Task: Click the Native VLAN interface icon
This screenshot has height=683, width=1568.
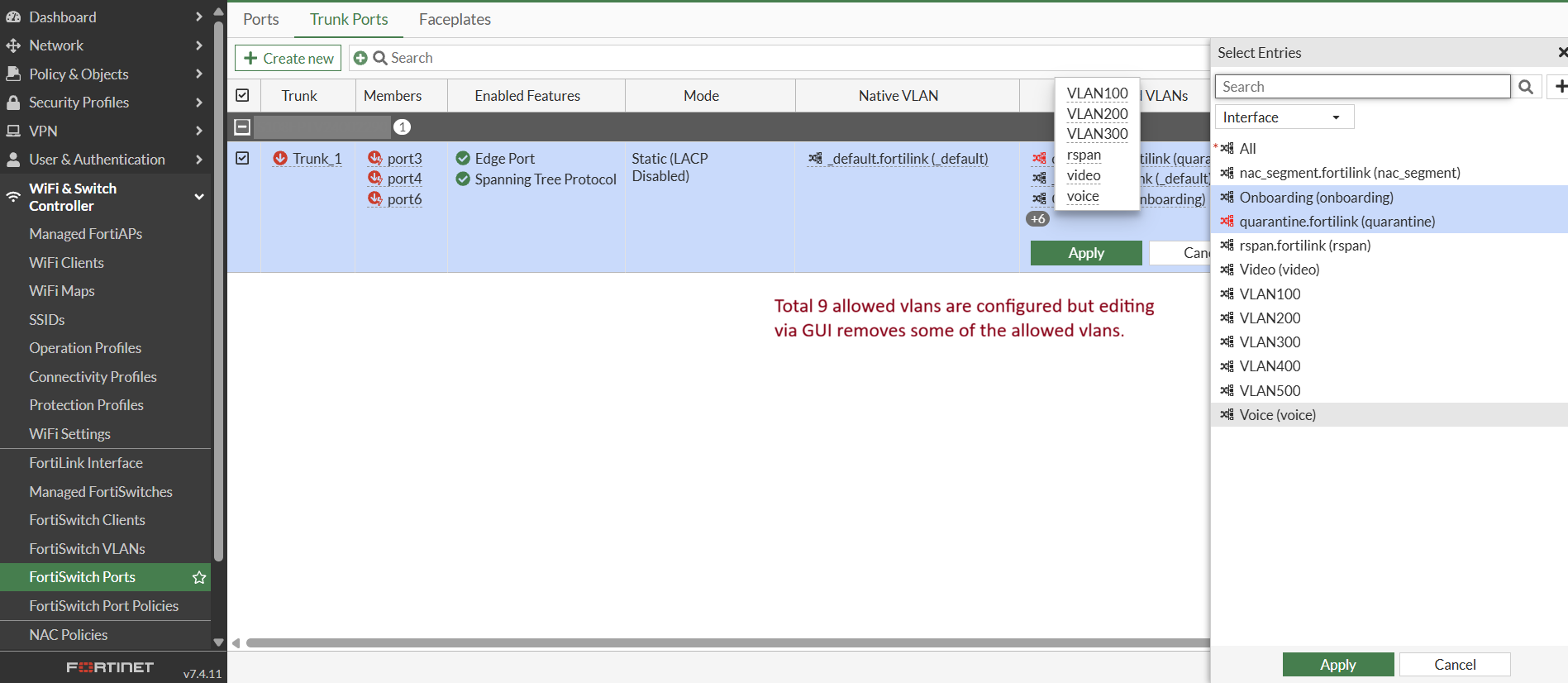Action: tap(816, 159)
